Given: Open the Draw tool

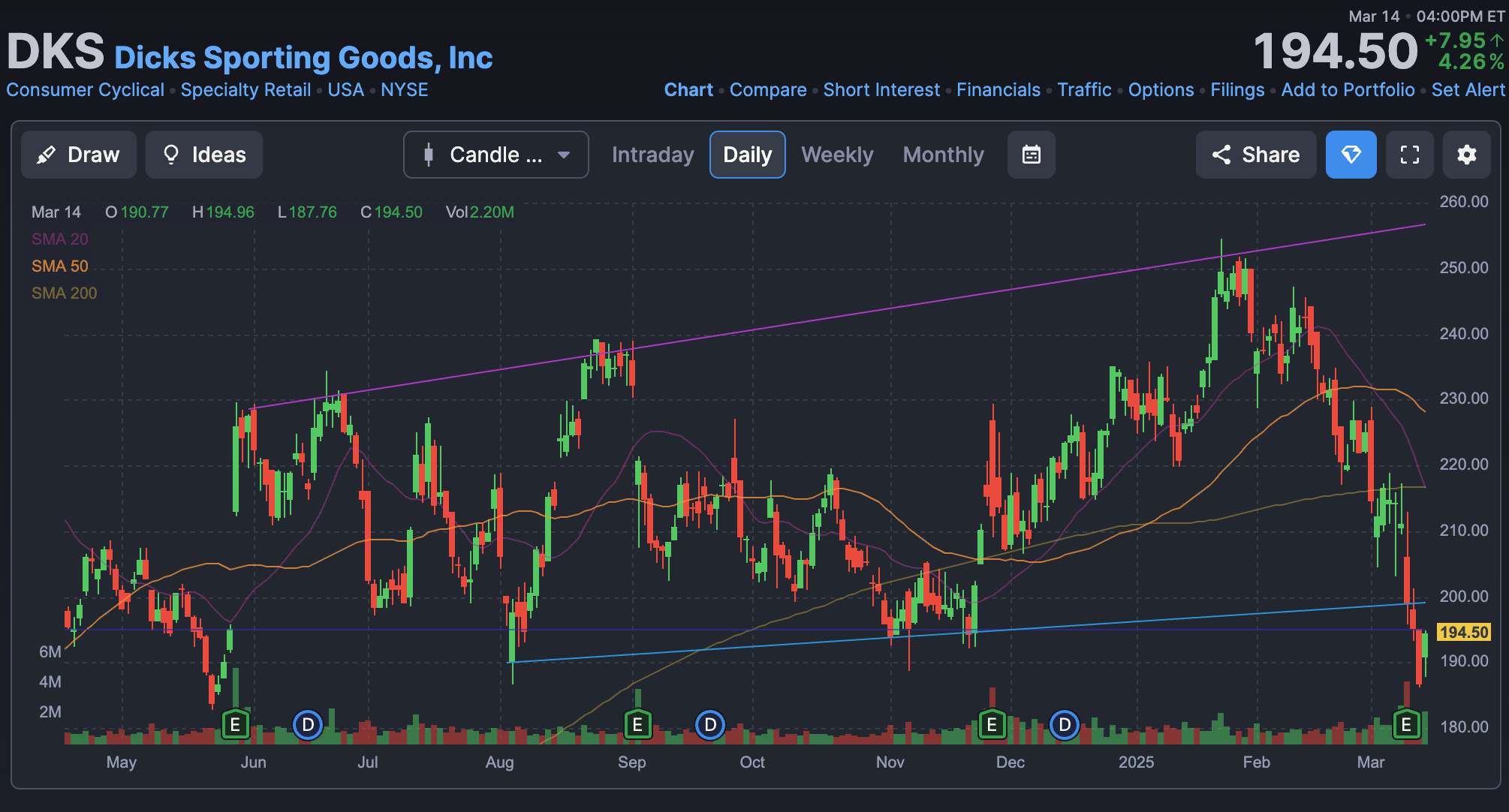Looking at the screenshot, I should pyautogui.click(x=79, y=155).
